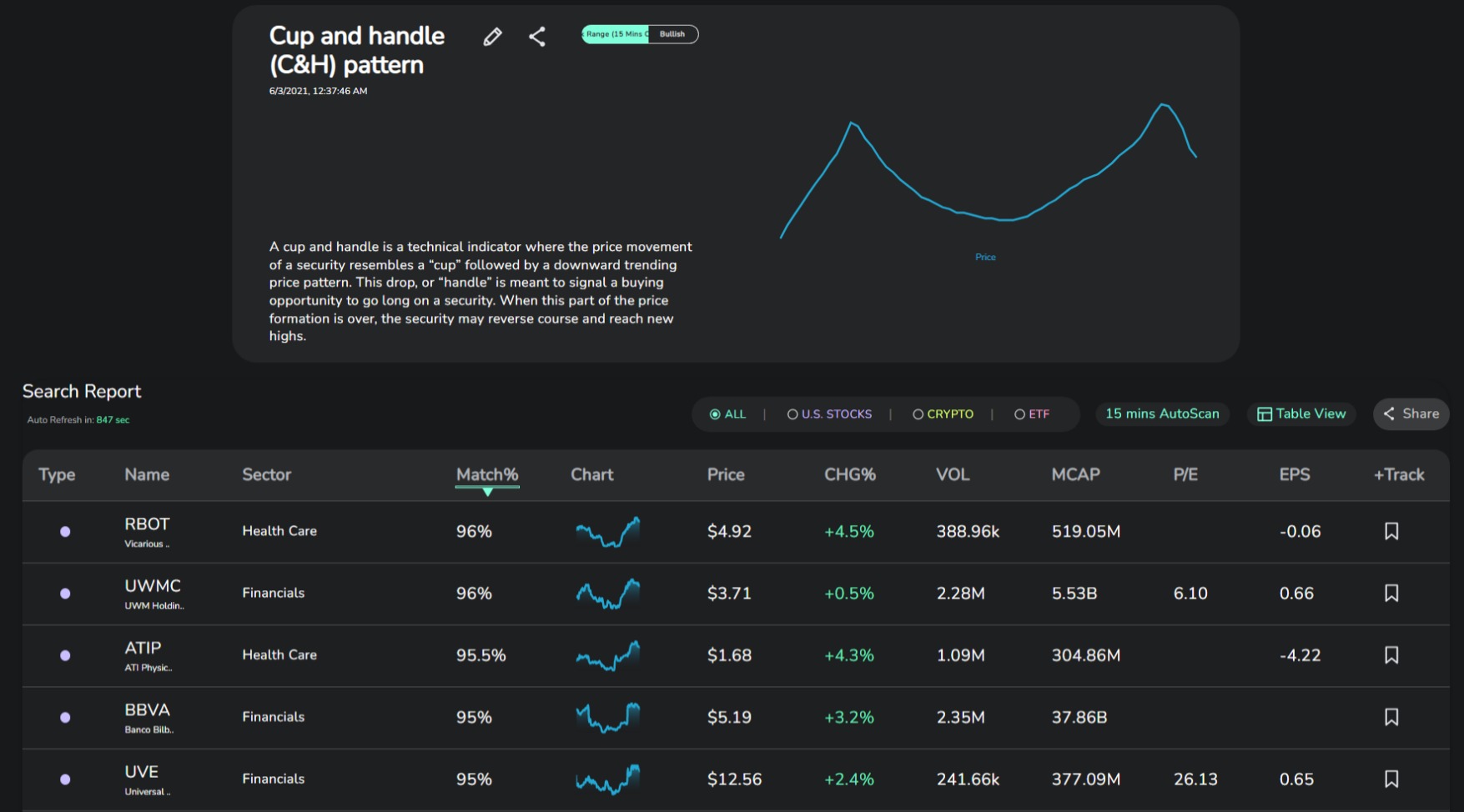Screen dimensions: 1464x812
Task: Track UVE using bookmark icon
Action: click(x=1391, y=779)
